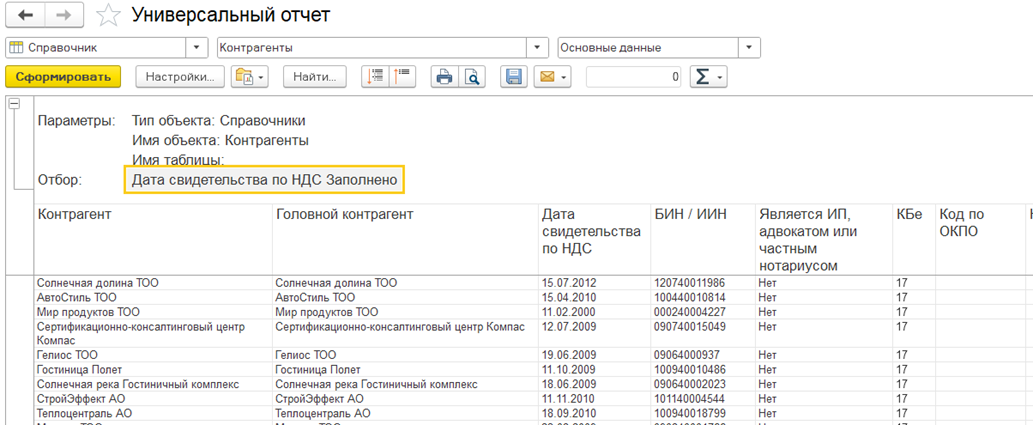The height and width of the screenshot is (425, 1033).
Task: Send report by email envelope icon
Action: coord(552,77)
